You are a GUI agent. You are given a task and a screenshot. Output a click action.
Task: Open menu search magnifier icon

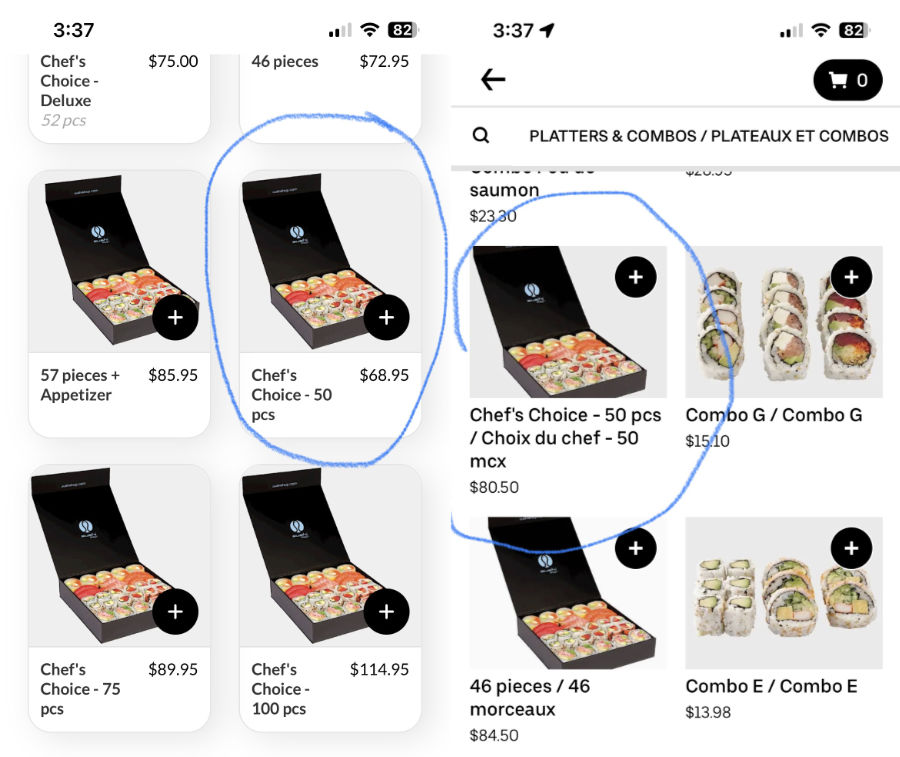480,135
